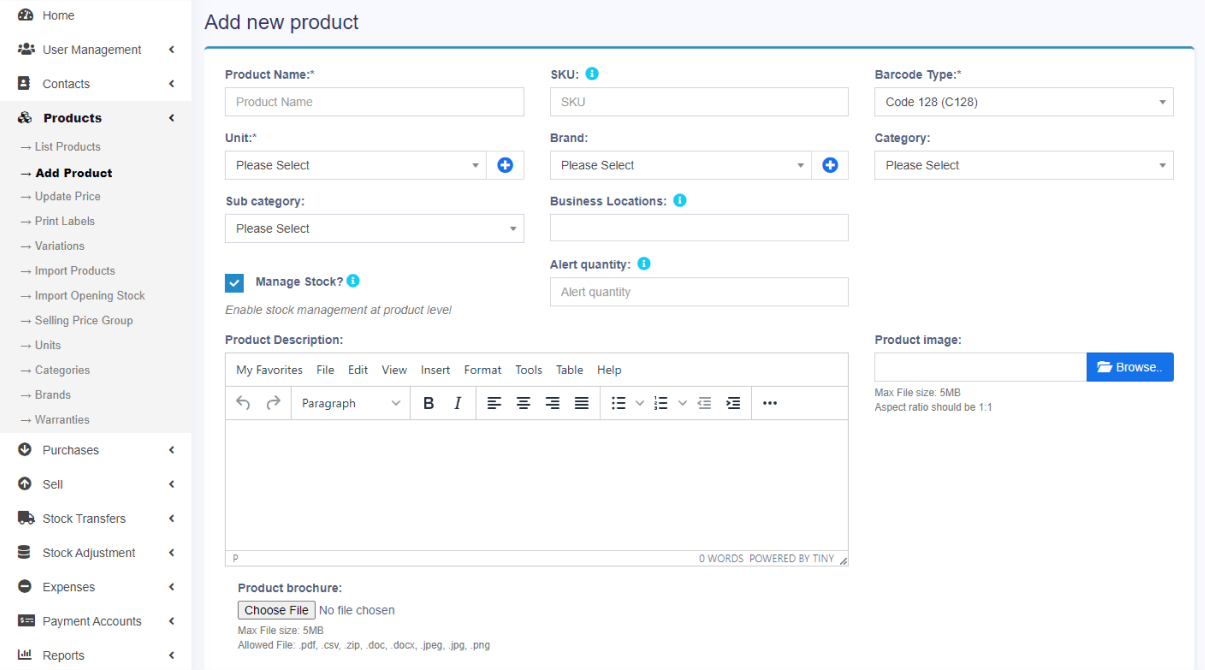Viewport: 1205px width, 670px height.
Task: Click the plus icon next to Brand
Action: [830, 165]
